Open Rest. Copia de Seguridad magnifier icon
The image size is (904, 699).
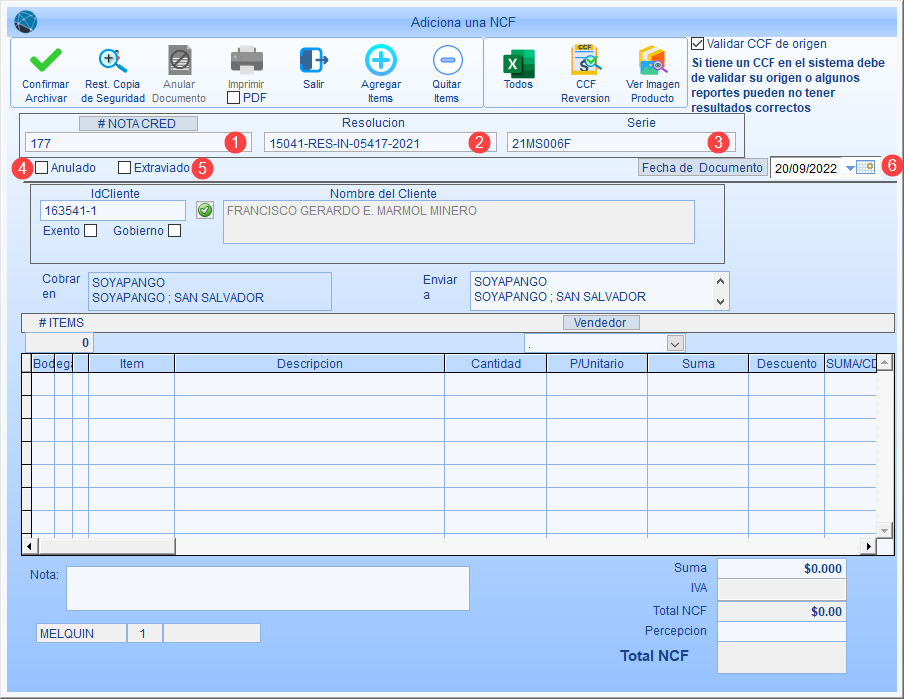(x=112, y=61)
